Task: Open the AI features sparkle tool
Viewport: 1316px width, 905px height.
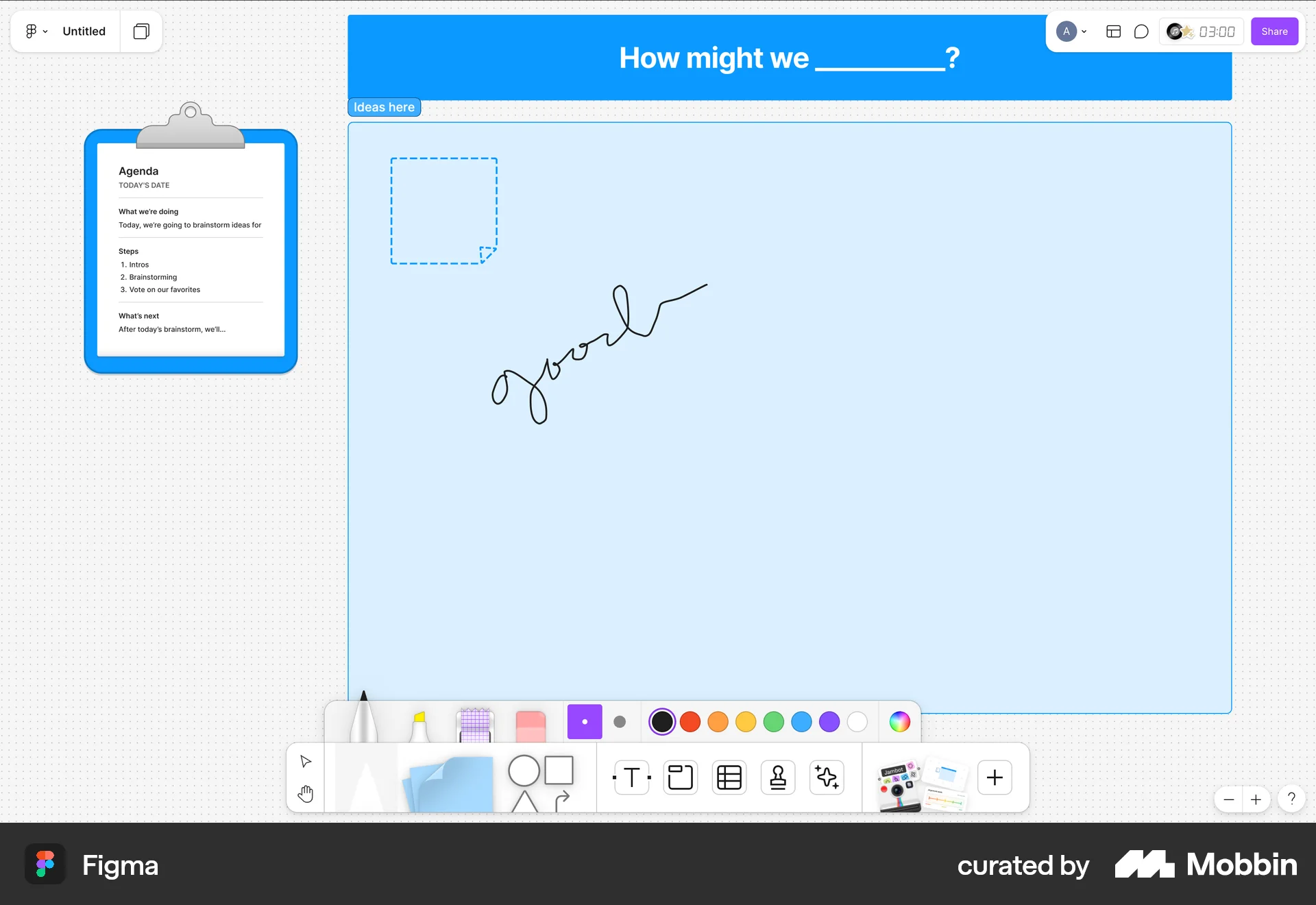Action: (827, 777)
